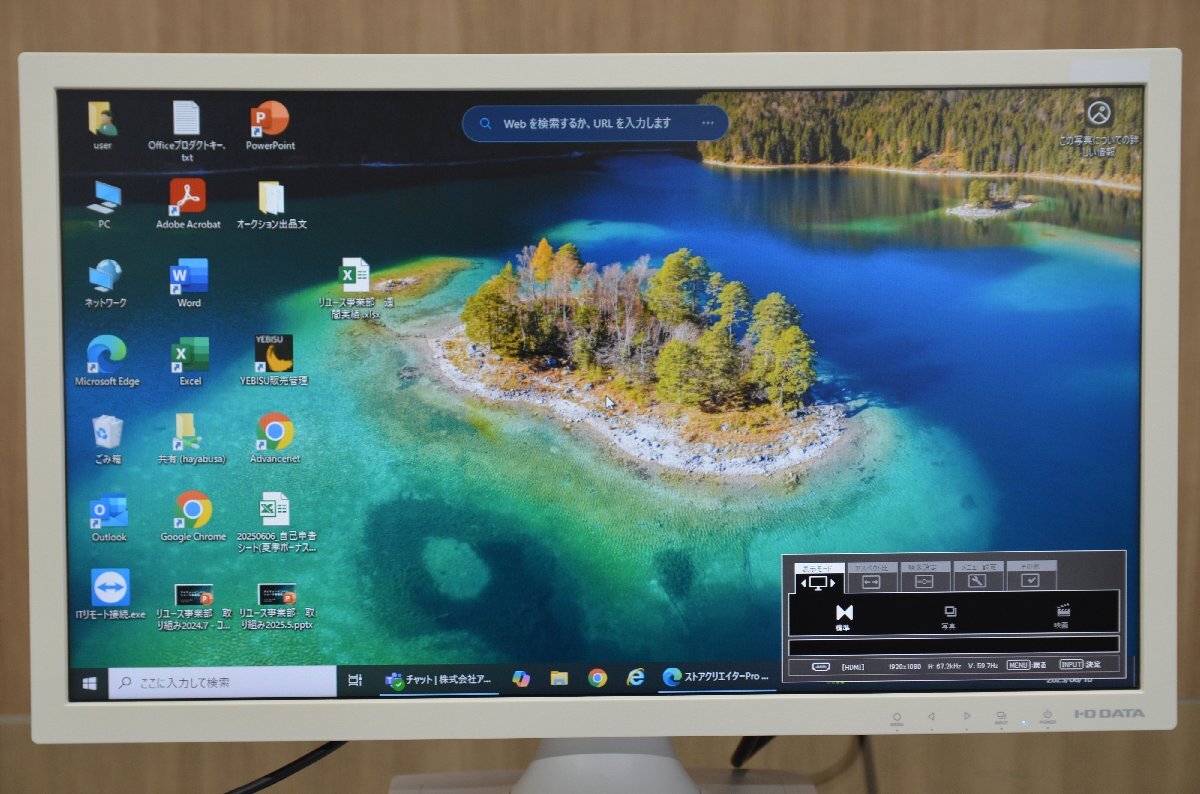Click the ここに入力して検索 taskbar search box
The height and width of the screenshot is (794, 1200).
tap(222, 682)
